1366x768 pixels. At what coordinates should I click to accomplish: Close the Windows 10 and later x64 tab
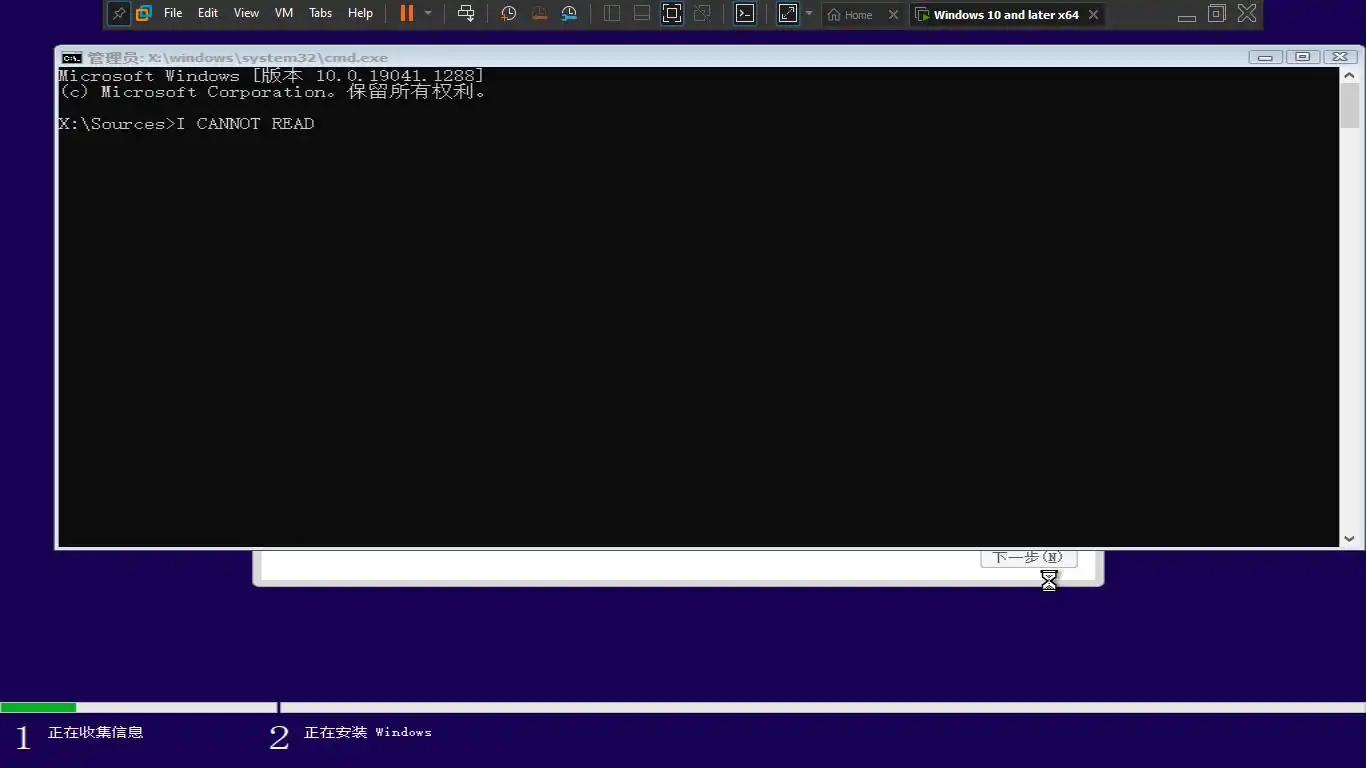(1094, 15)
